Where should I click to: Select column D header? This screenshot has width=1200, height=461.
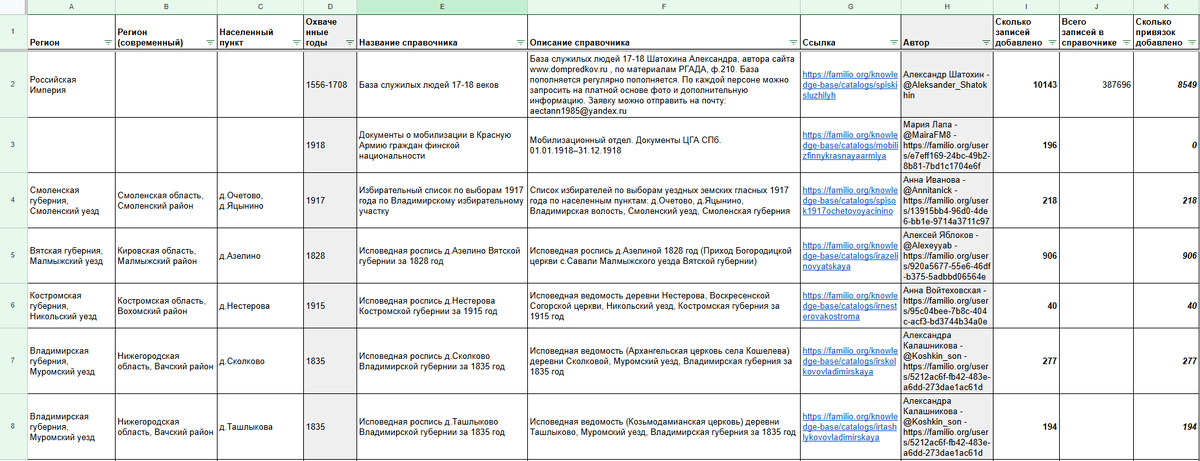328,6
